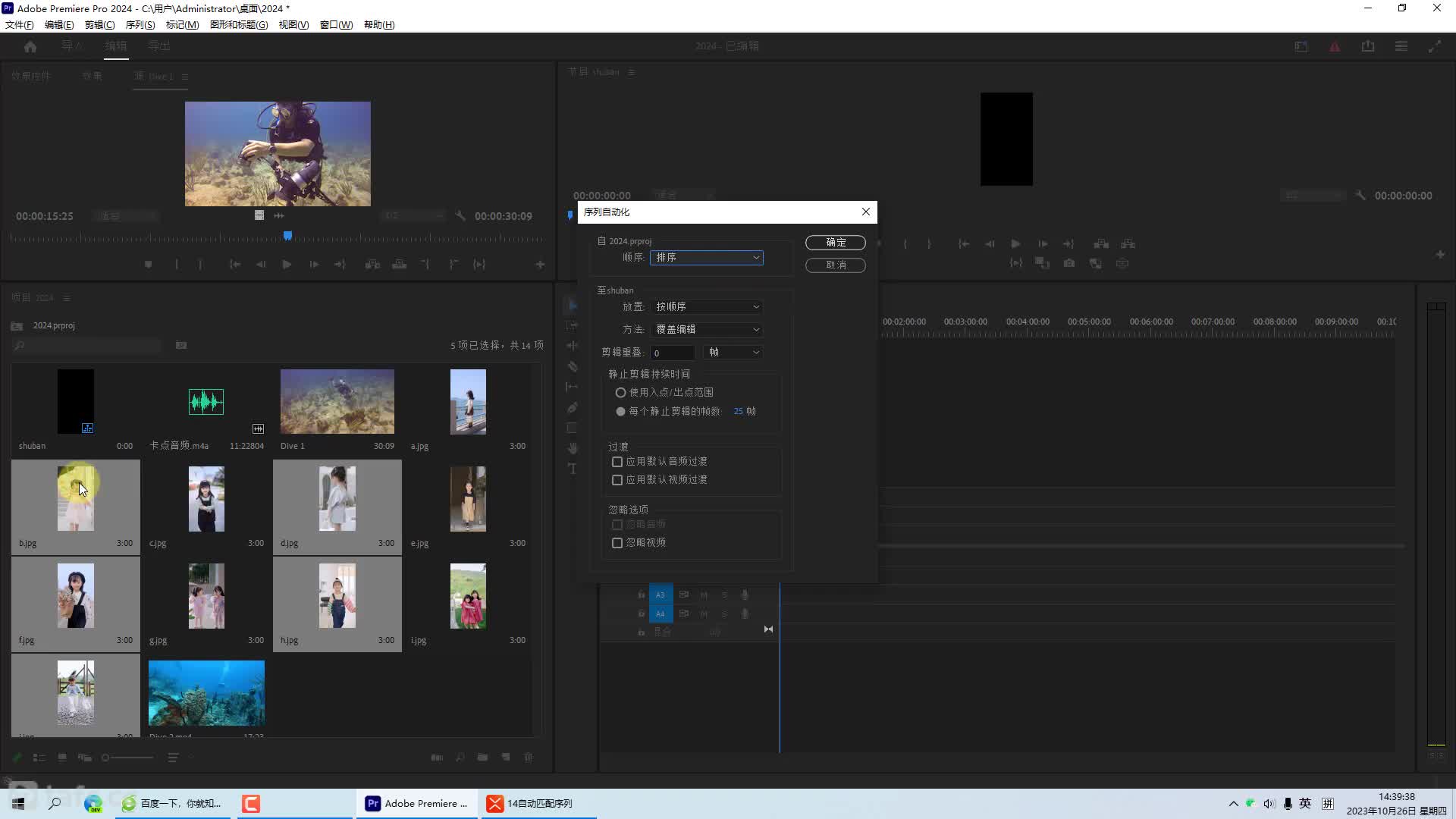Screen dimensions: 1456x819
Task: Switch to the 效果控件 panel tab
Action: point(31,76)
